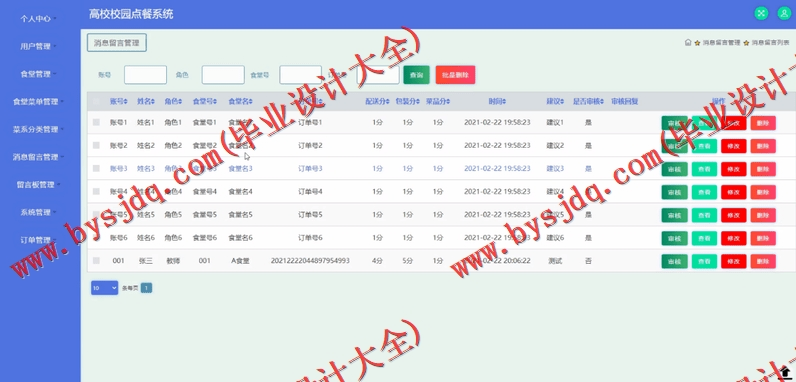796x382 pixels.
Task: Click the 高校校园点餐系统 title
Action: 131,14
